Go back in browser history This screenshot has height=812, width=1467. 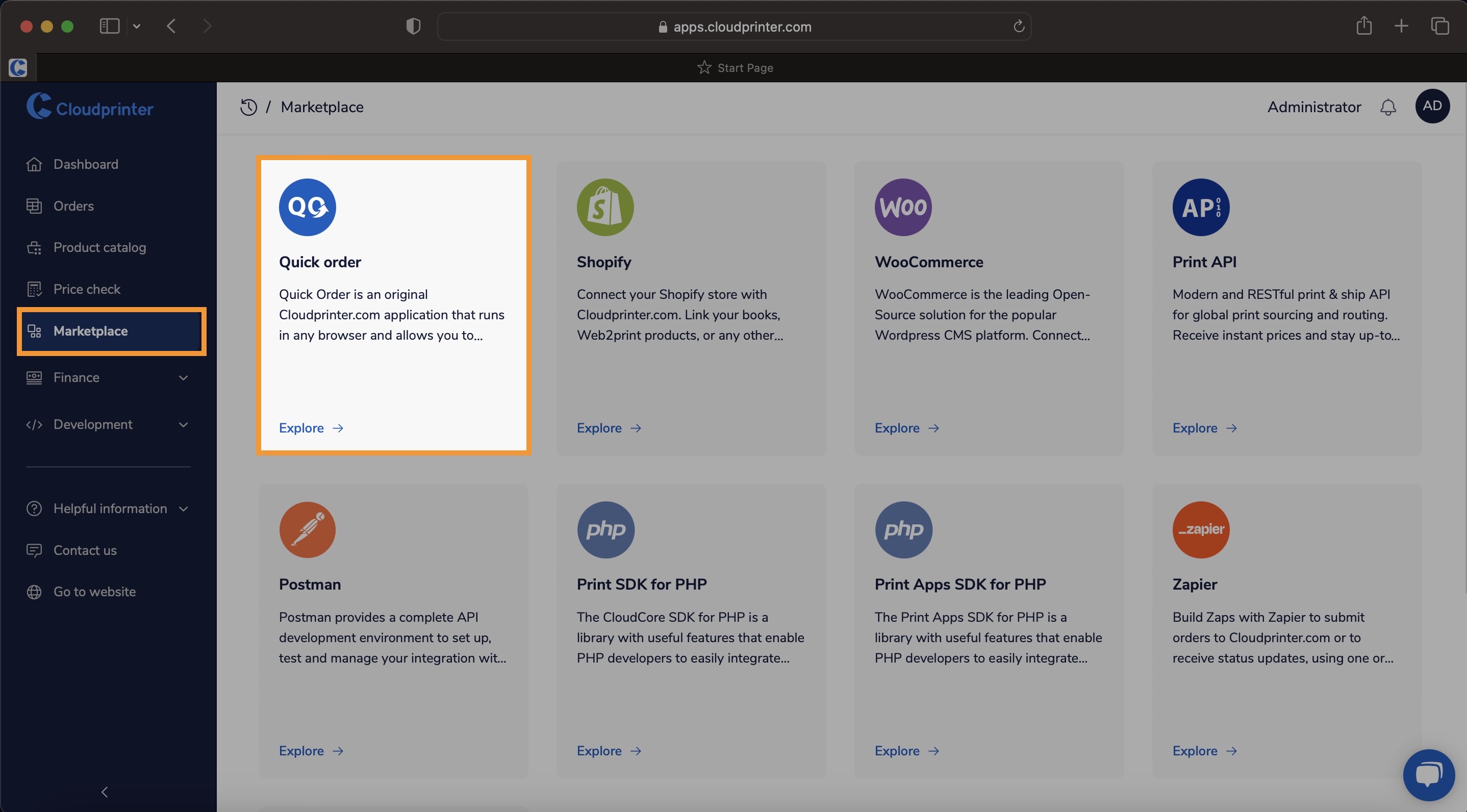point(171,26)
